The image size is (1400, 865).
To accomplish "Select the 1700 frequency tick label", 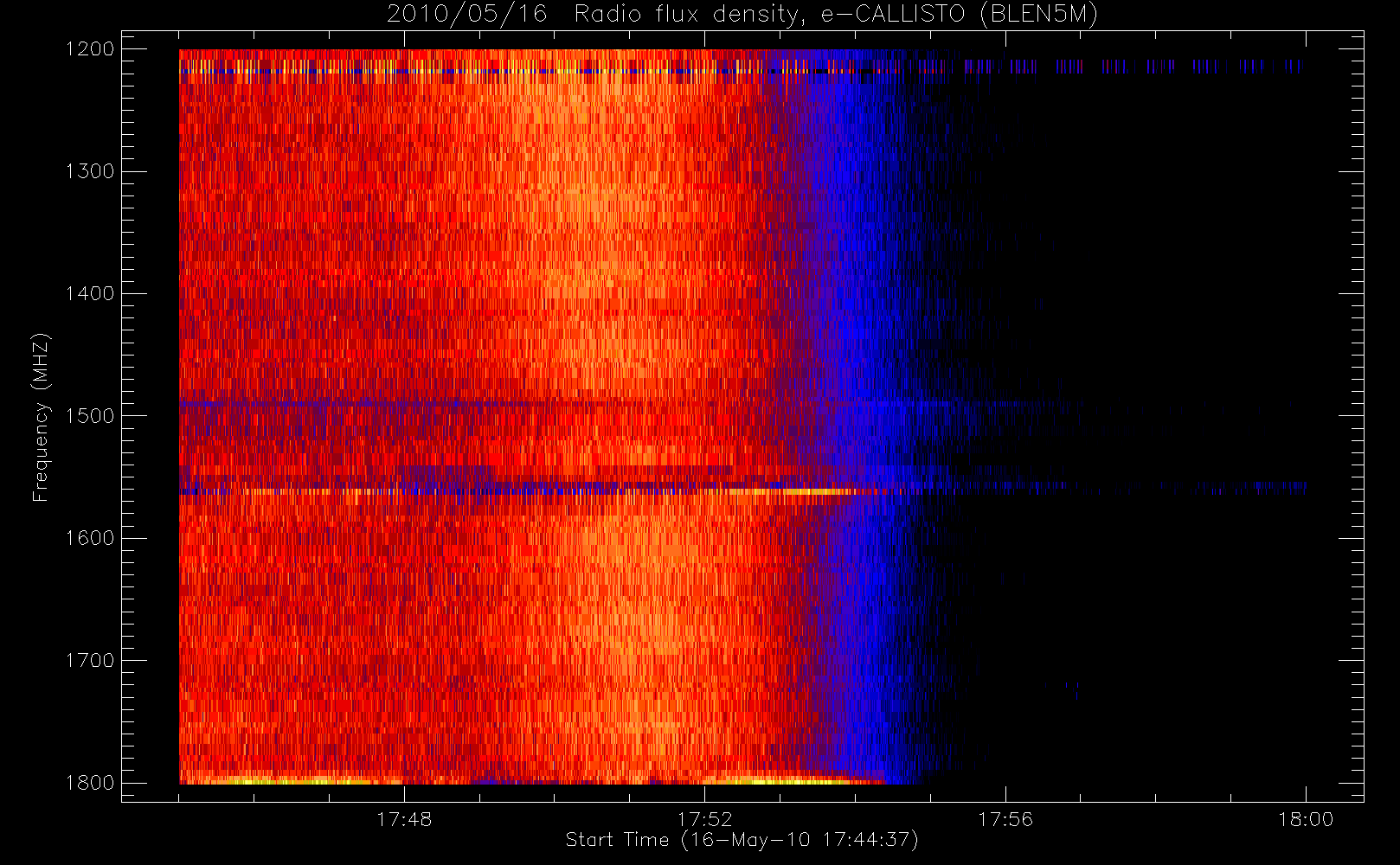I will tap(90, 660).
